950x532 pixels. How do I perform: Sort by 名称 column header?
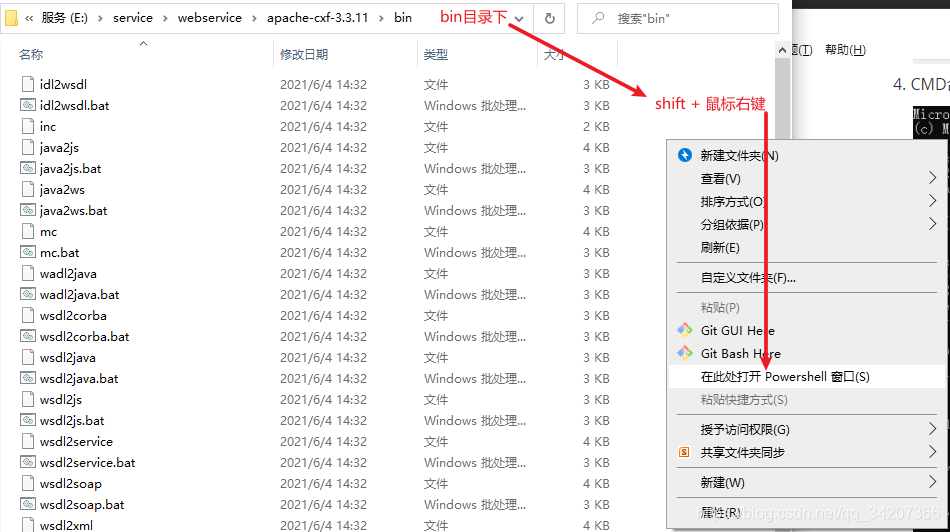[x=31, y=55]
